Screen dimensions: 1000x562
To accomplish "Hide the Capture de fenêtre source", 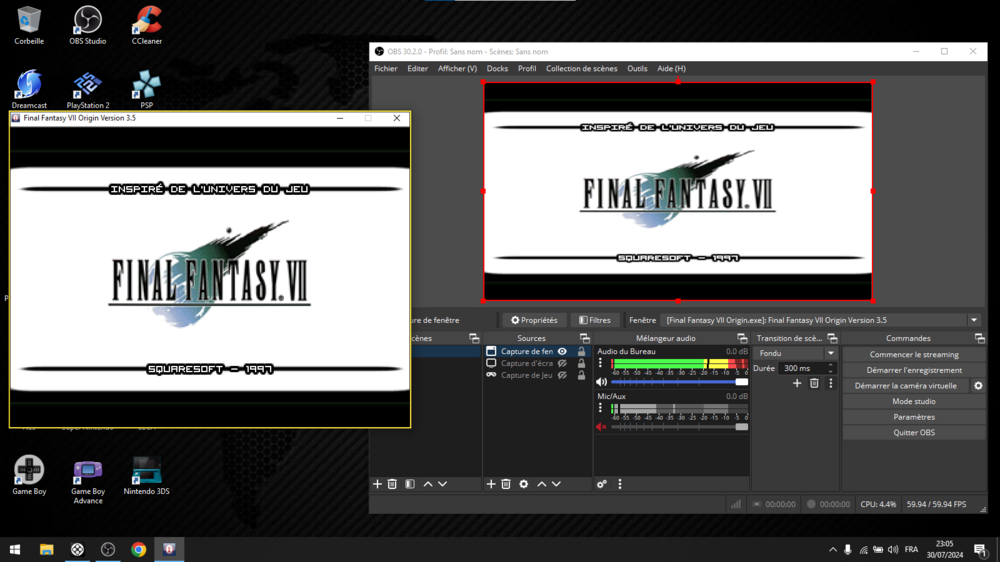I will point(562,352).
